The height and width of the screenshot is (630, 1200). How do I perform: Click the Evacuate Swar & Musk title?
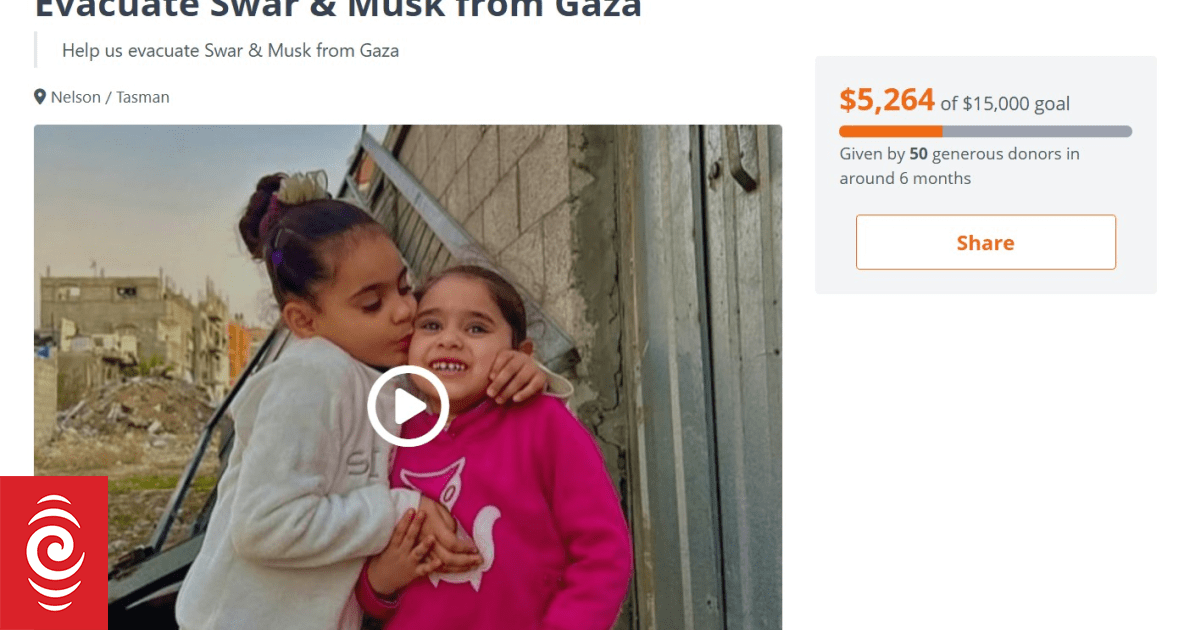pyautogui.click(x=337, y=10)
